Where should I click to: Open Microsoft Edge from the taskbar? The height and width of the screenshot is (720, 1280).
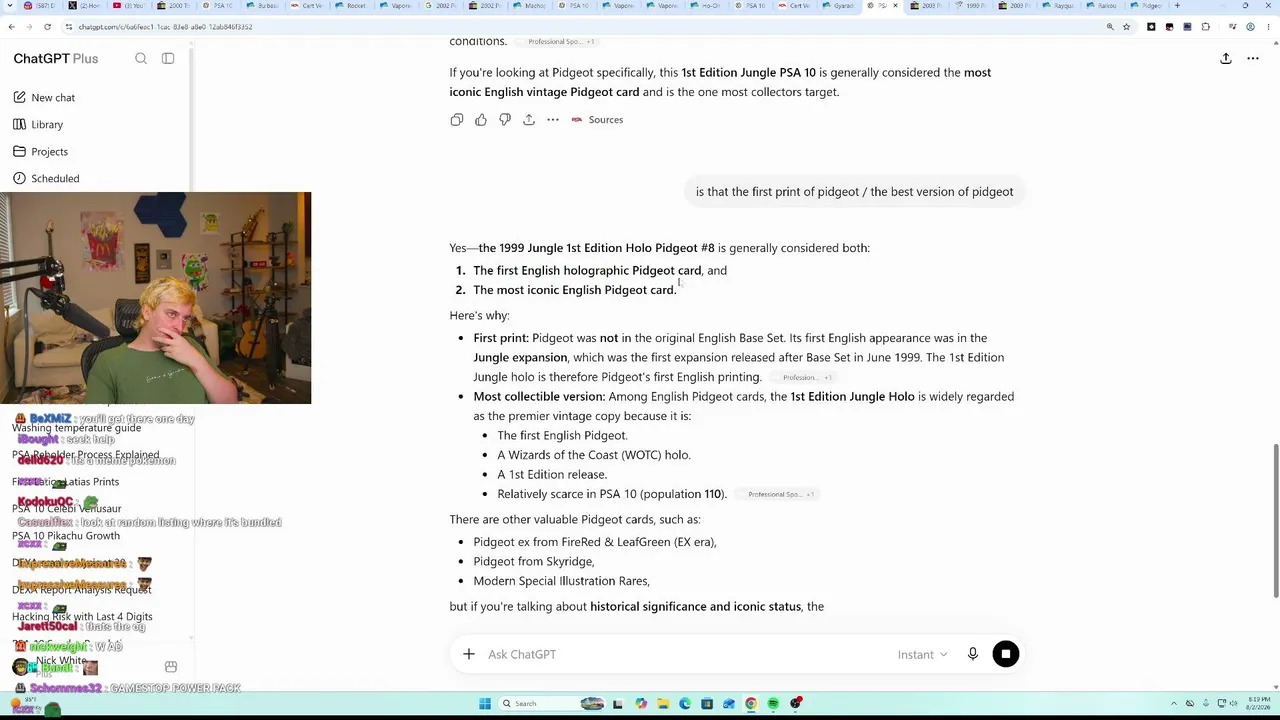685,704
